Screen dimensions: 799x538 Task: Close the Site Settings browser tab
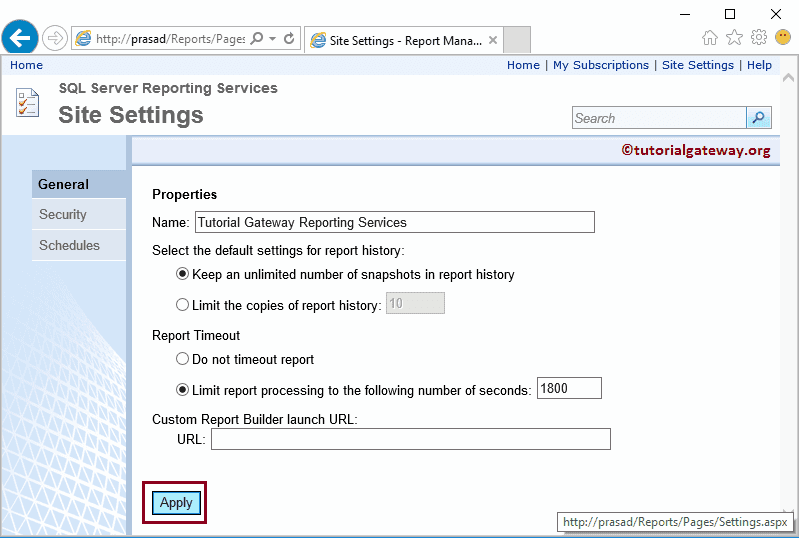(493, 40)
